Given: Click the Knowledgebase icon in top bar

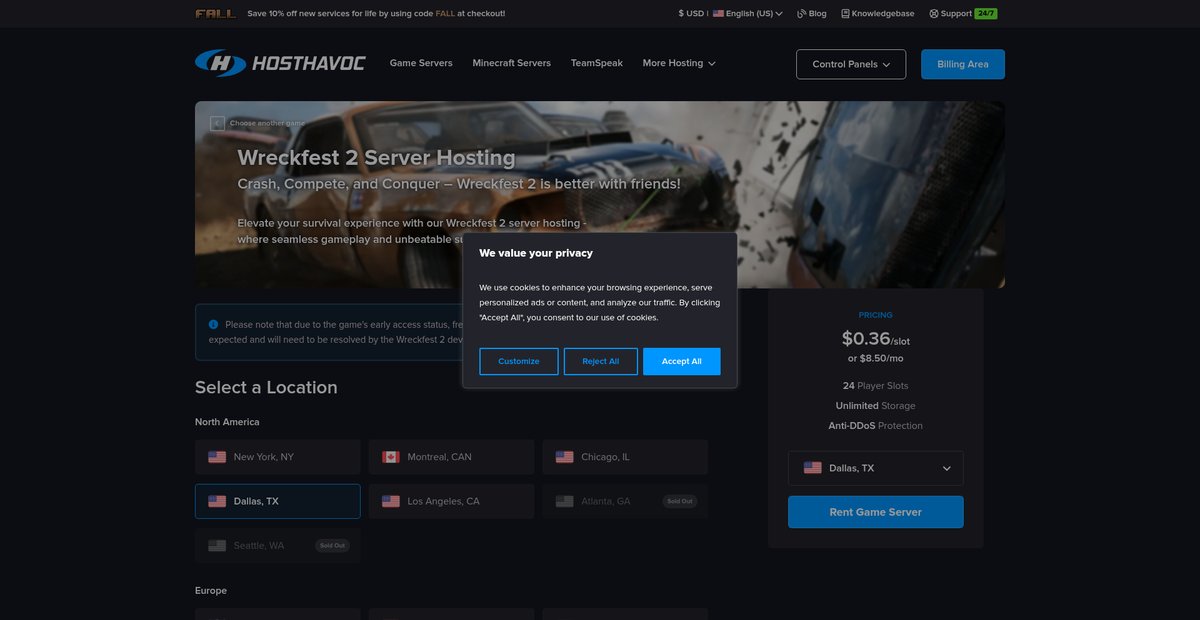Looking at the screenshot, I should coord(845,14).
